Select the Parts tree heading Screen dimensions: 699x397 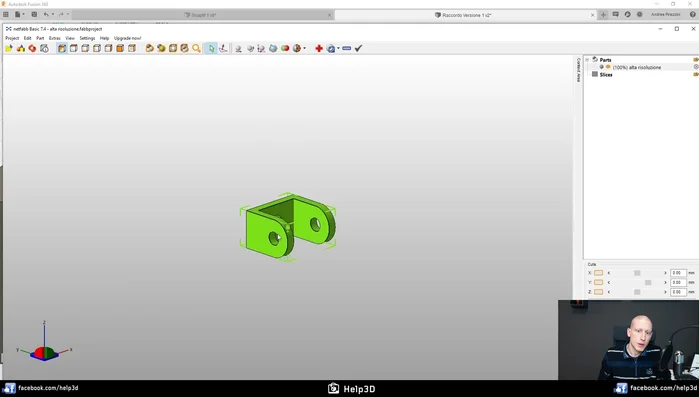click(x=605, y=60)
